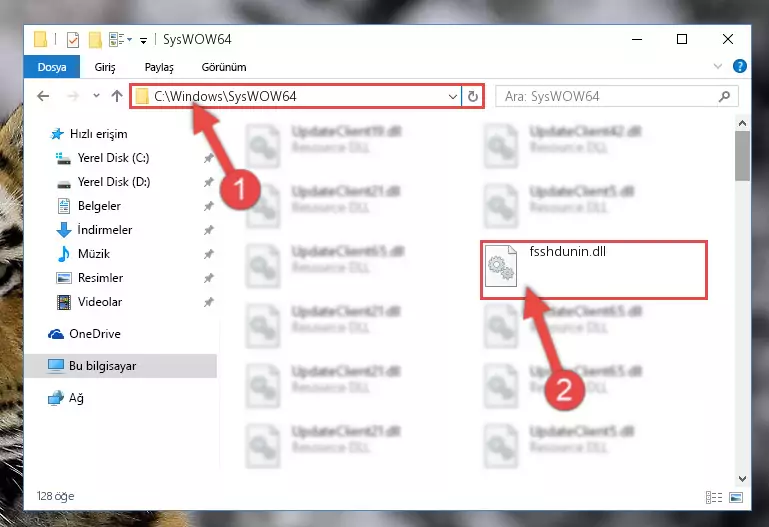Screen dimensions: 769x527
Task: Unpin Yerel Disk (D:) using pin icon
Action: coord(208,182)
